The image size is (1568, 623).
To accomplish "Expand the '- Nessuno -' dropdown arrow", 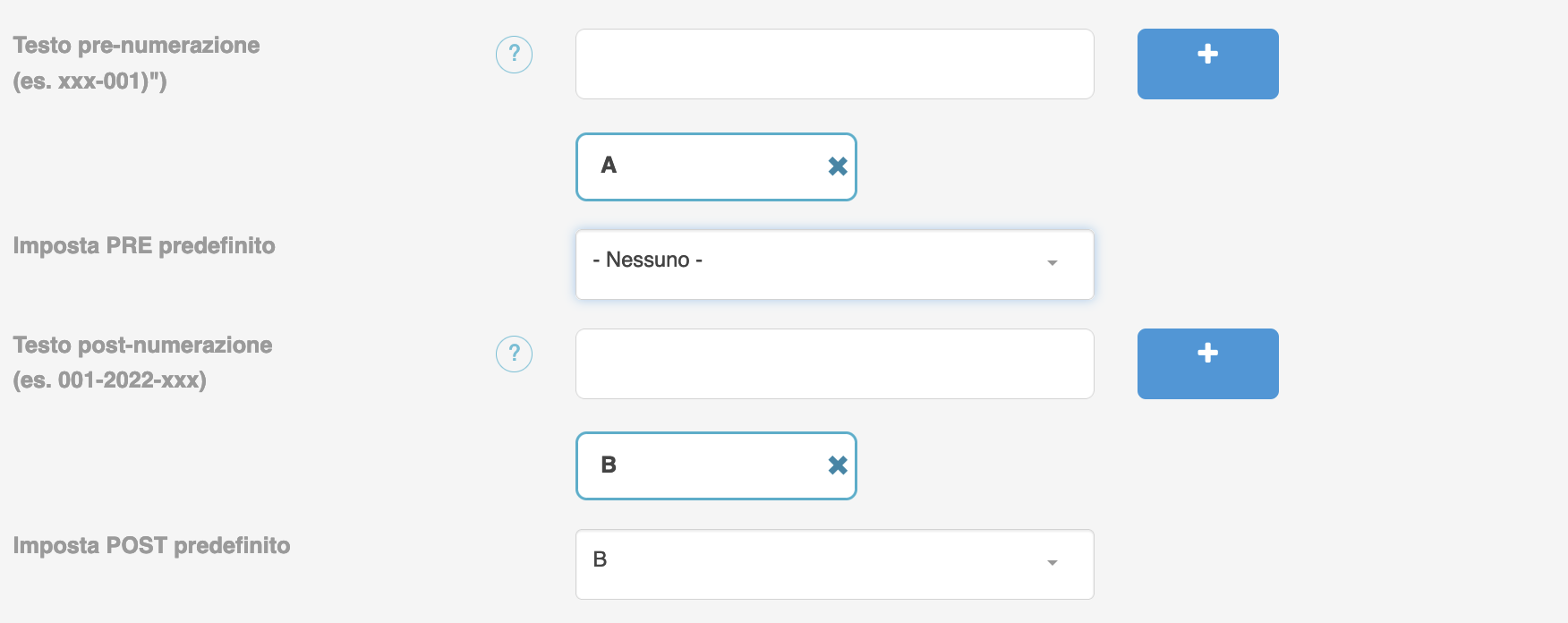I will click(x=1052, y=263).
